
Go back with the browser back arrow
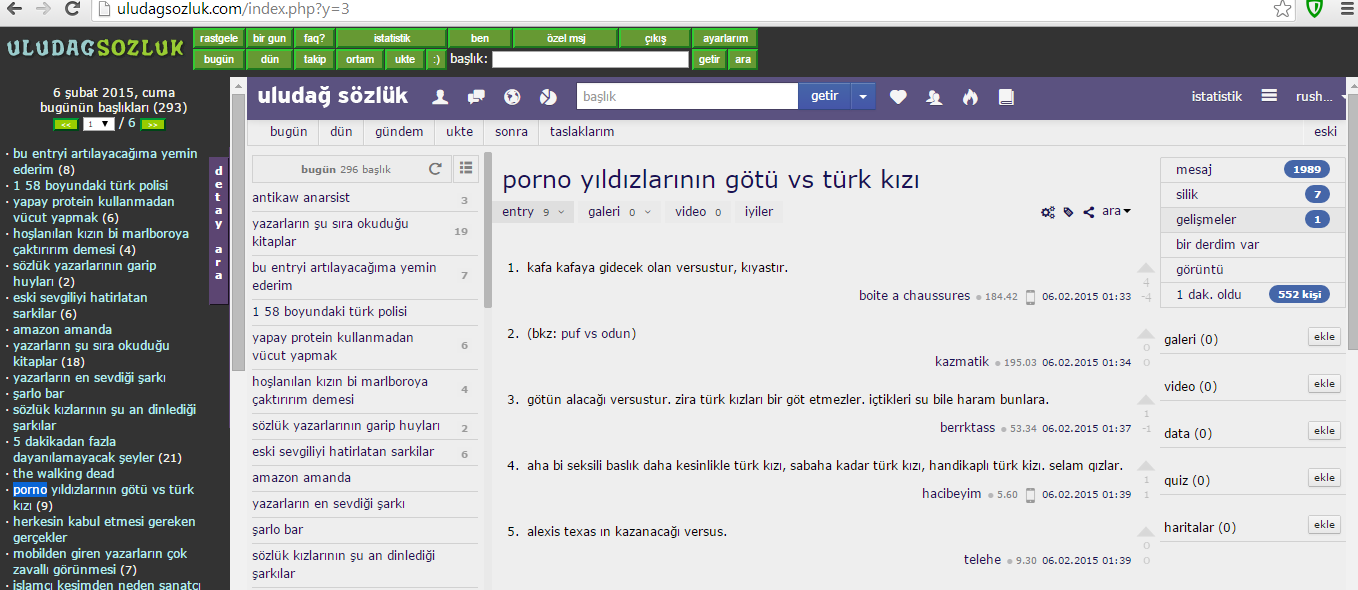coord(16,9)
